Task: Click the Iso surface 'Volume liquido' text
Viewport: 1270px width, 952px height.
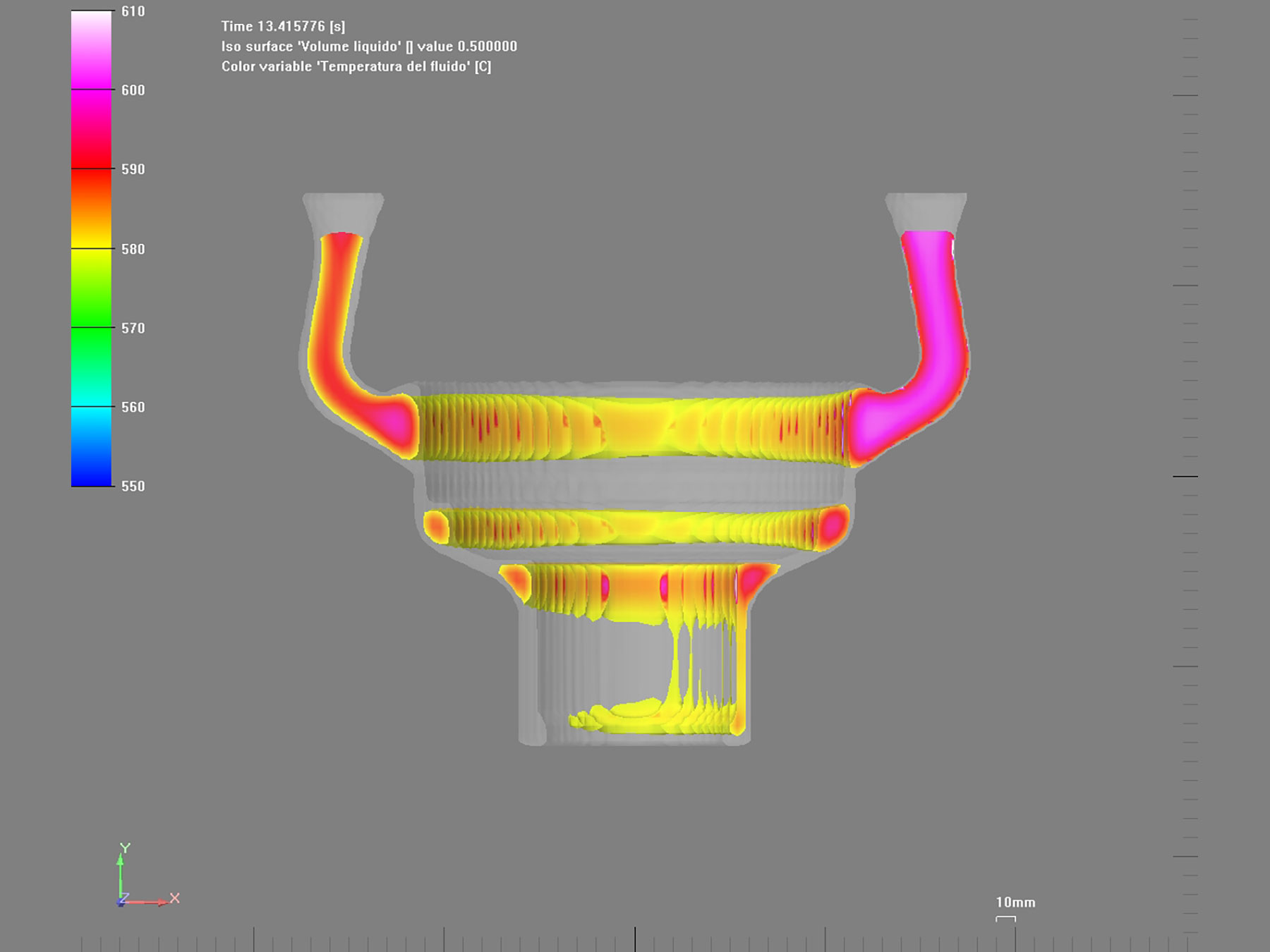Action: click(369, 47)
